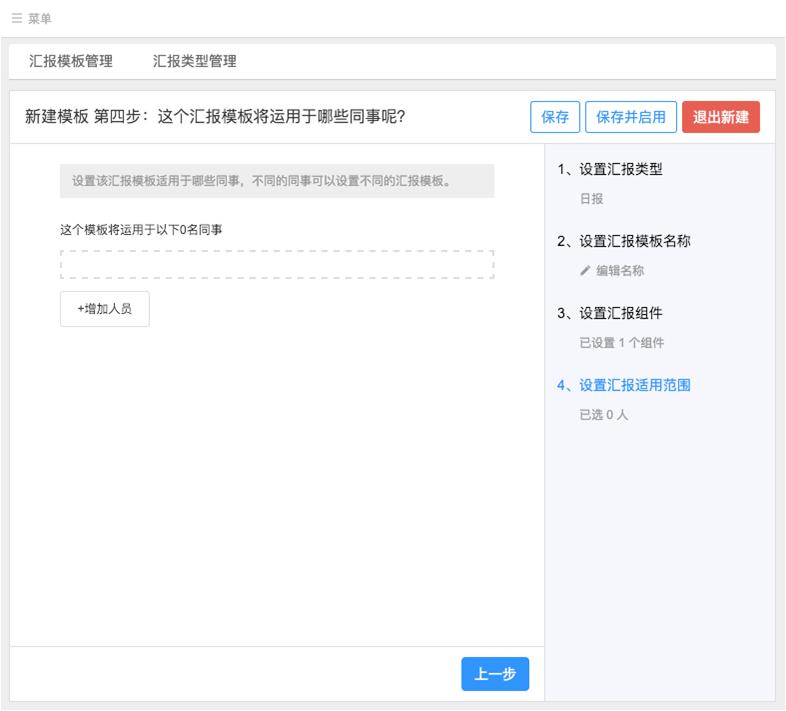This screenshot has width=786, height=711.
Task: Switch to 汇报模板管理 tab
Action: tap(70, 61)
